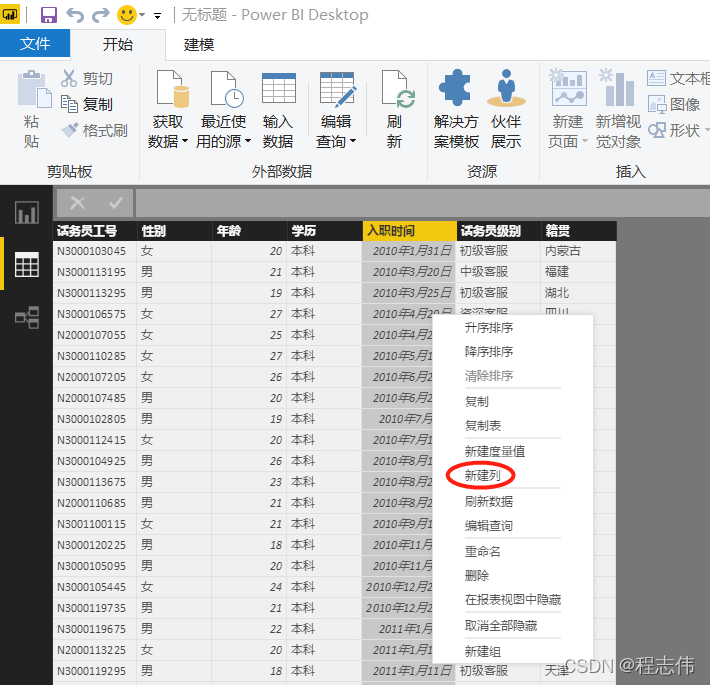
Task: Choose 新建列 from context menu
Action: pos(483,475)
